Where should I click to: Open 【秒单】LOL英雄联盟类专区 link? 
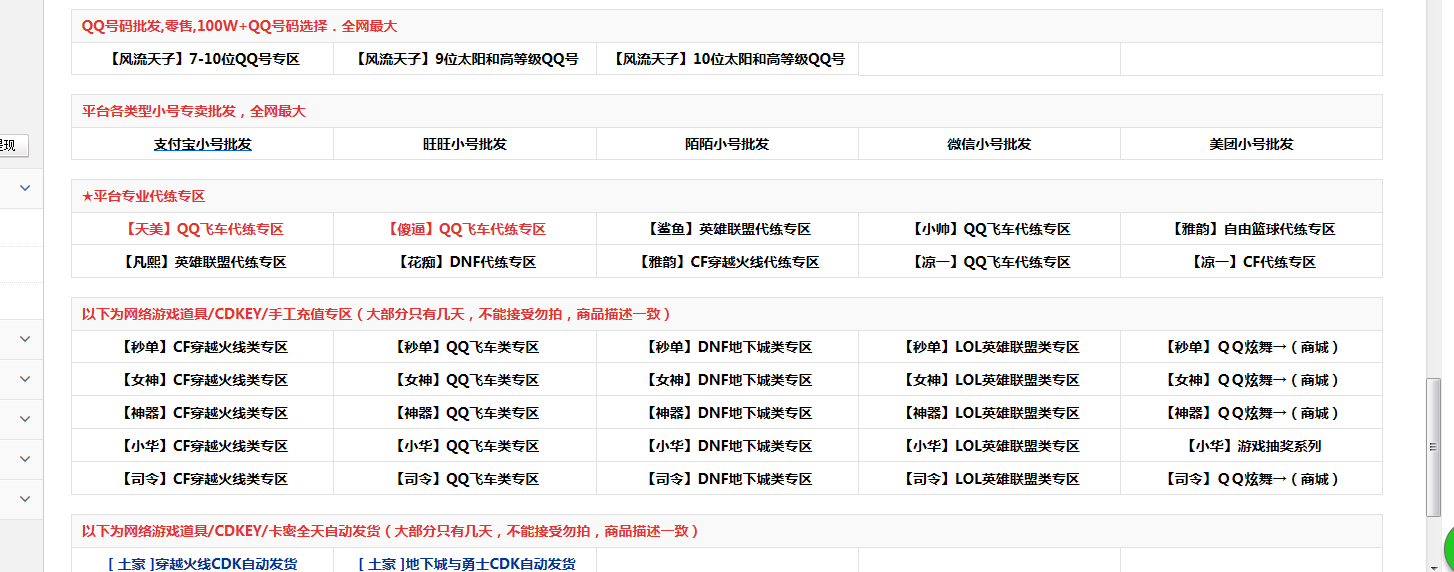pyautogui.click(x=989, y=347)
